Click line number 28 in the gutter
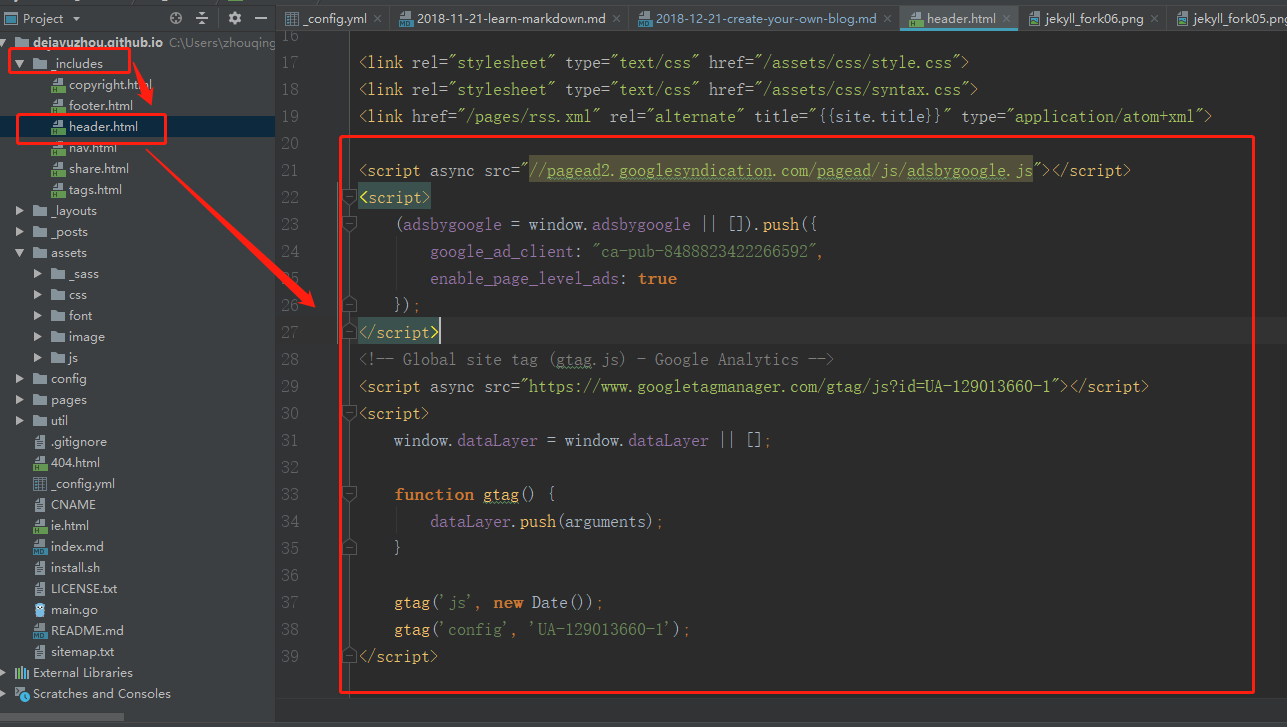 [289, 360]
